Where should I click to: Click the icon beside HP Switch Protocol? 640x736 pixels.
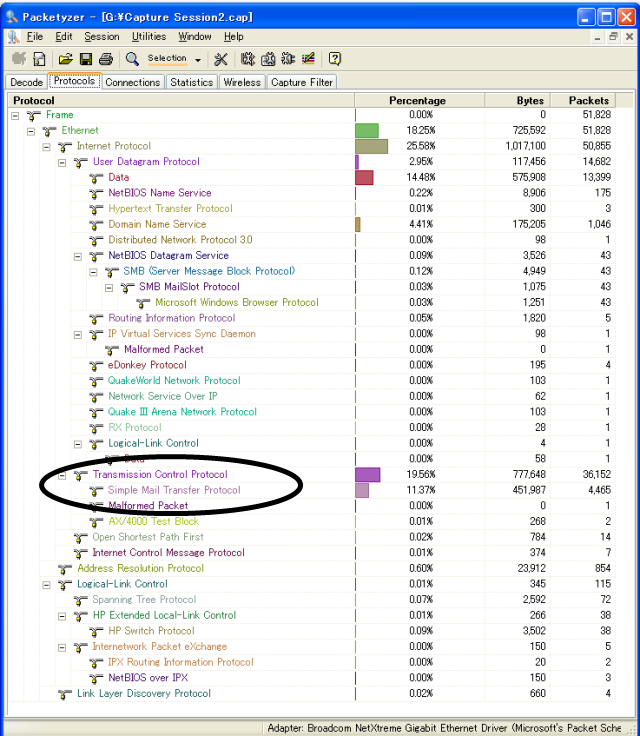click(x=96, y=631)
